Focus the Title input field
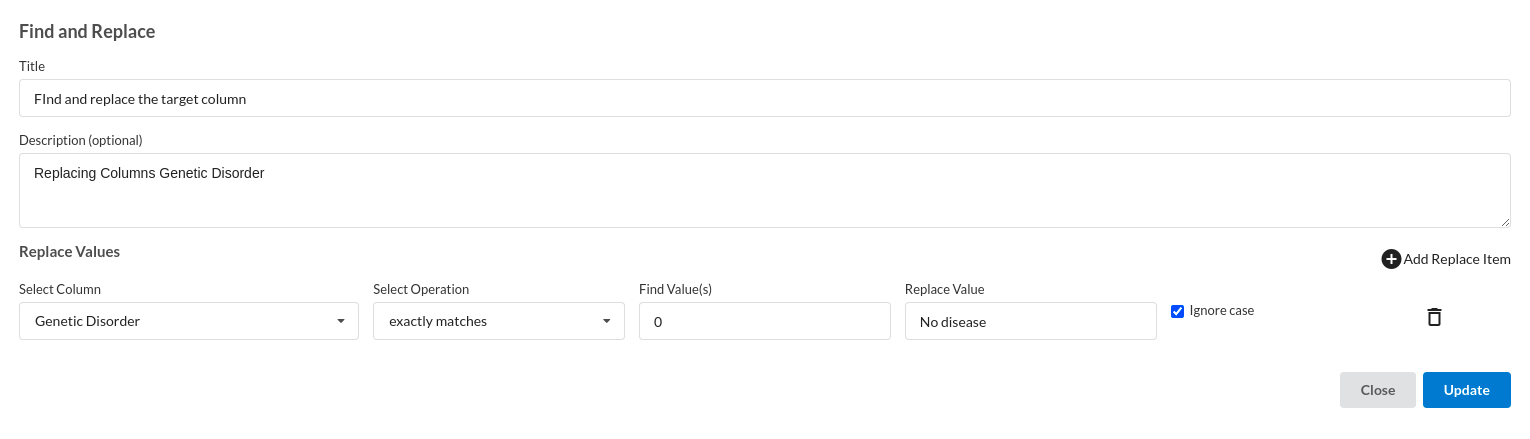Image resolution: width=1530 pixels, height=439 pixels. click(x=765, y=98)
